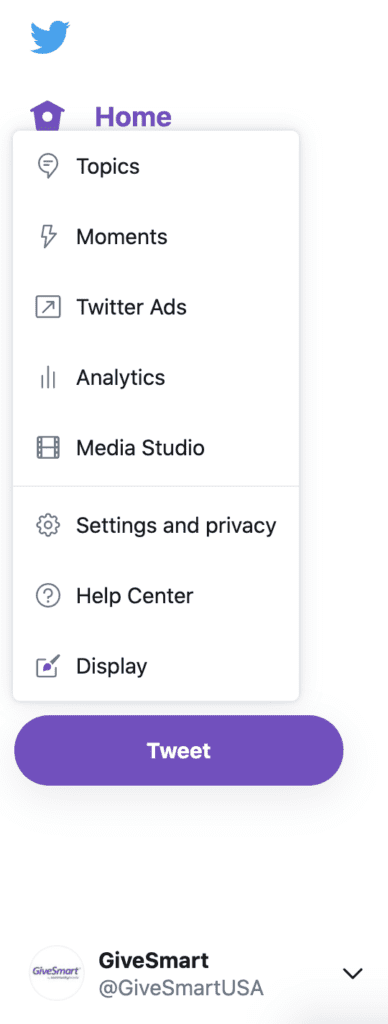This screenshot has height=1024, width=388.
Task: Expand the account switcher chevron
Action: tap(353, 973)
